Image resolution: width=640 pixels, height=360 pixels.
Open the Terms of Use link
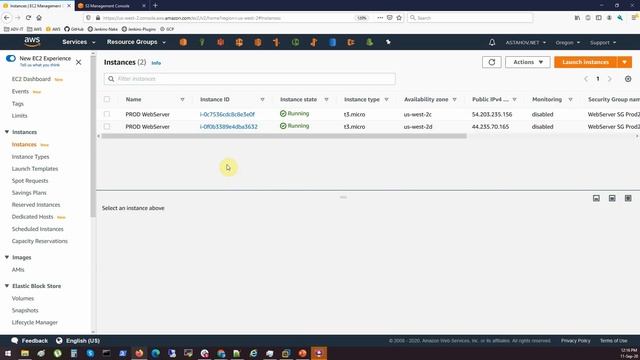point(613,340)
